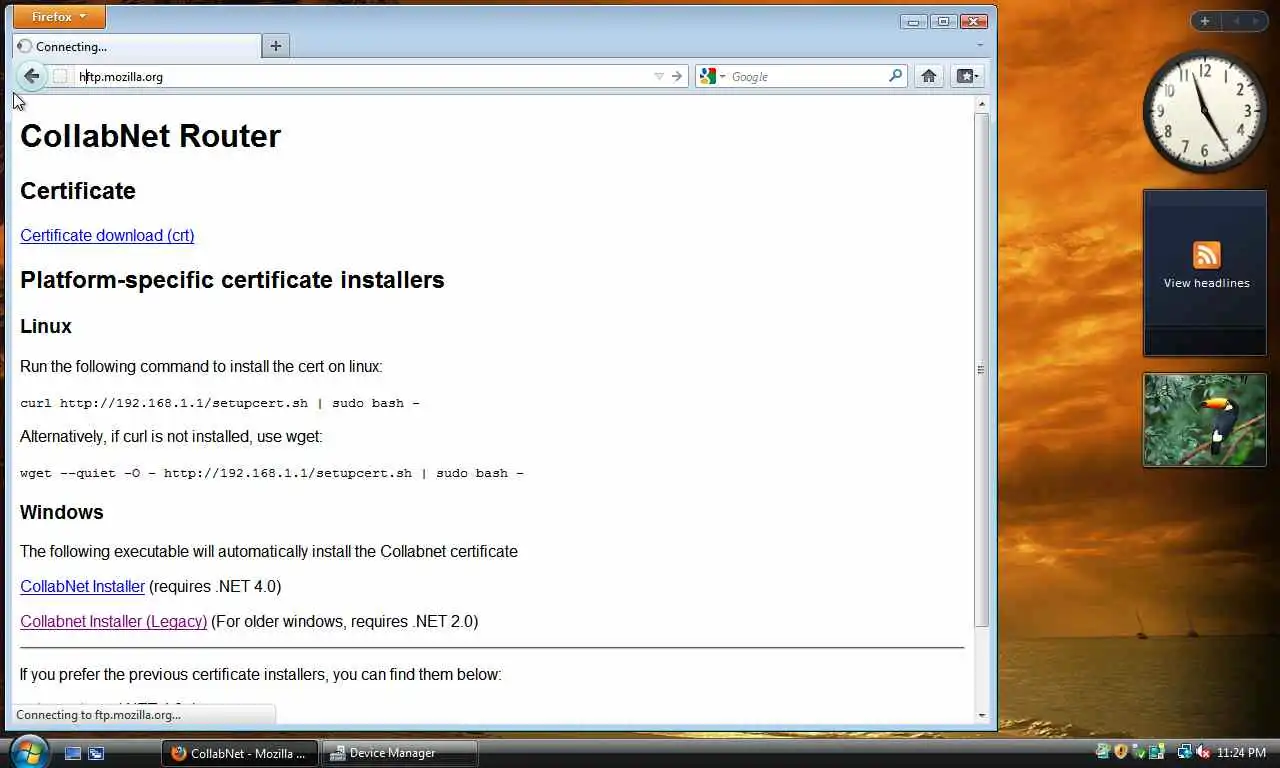
Task: Click 'Platform-specific certificate installers' heading
Action: point(232,280)
